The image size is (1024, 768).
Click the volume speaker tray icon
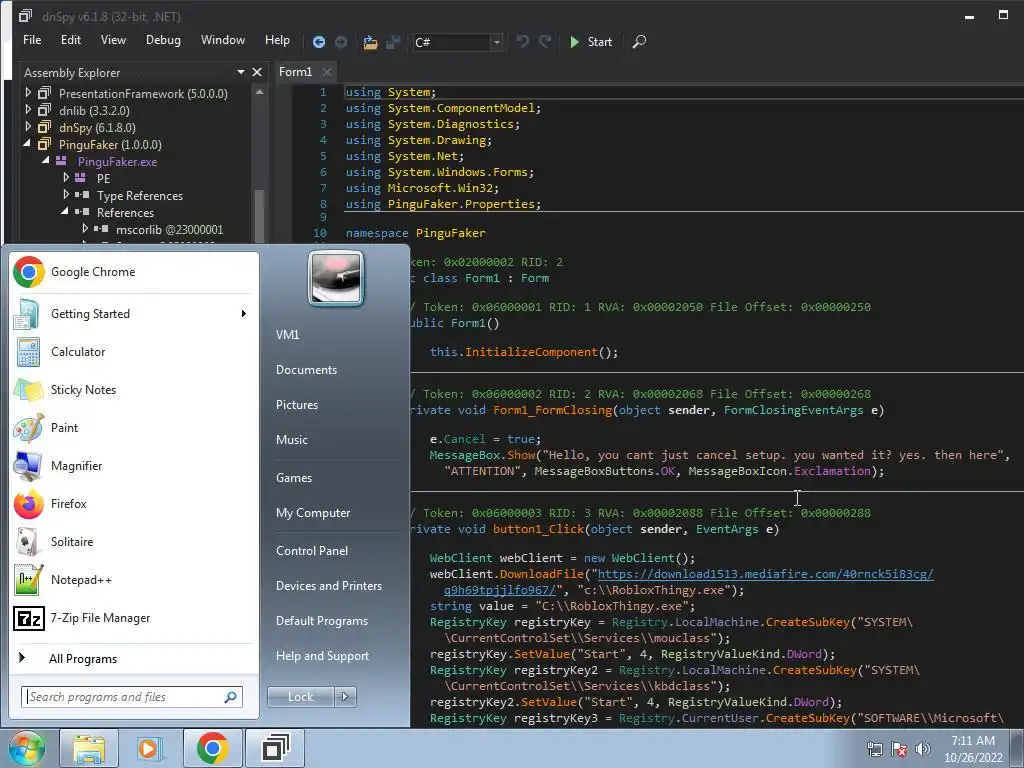922,749
